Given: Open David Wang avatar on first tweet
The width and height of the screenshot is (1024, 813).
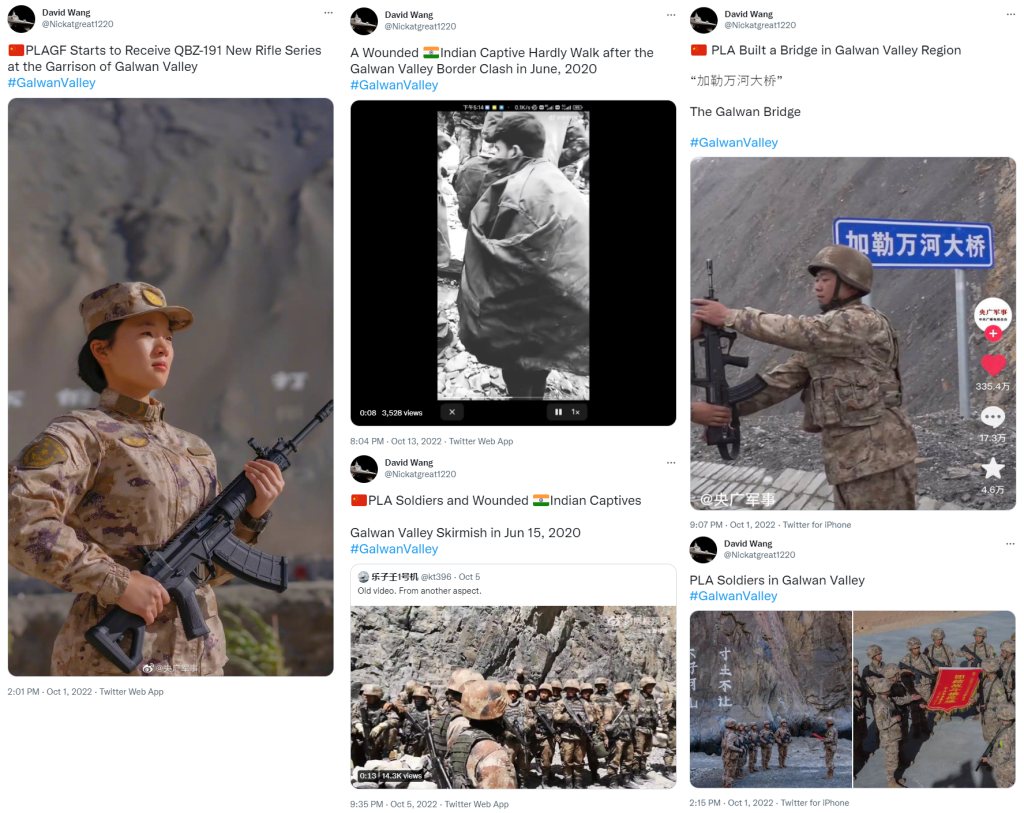Looking at the screenshot, I should [x=21, y=19].
